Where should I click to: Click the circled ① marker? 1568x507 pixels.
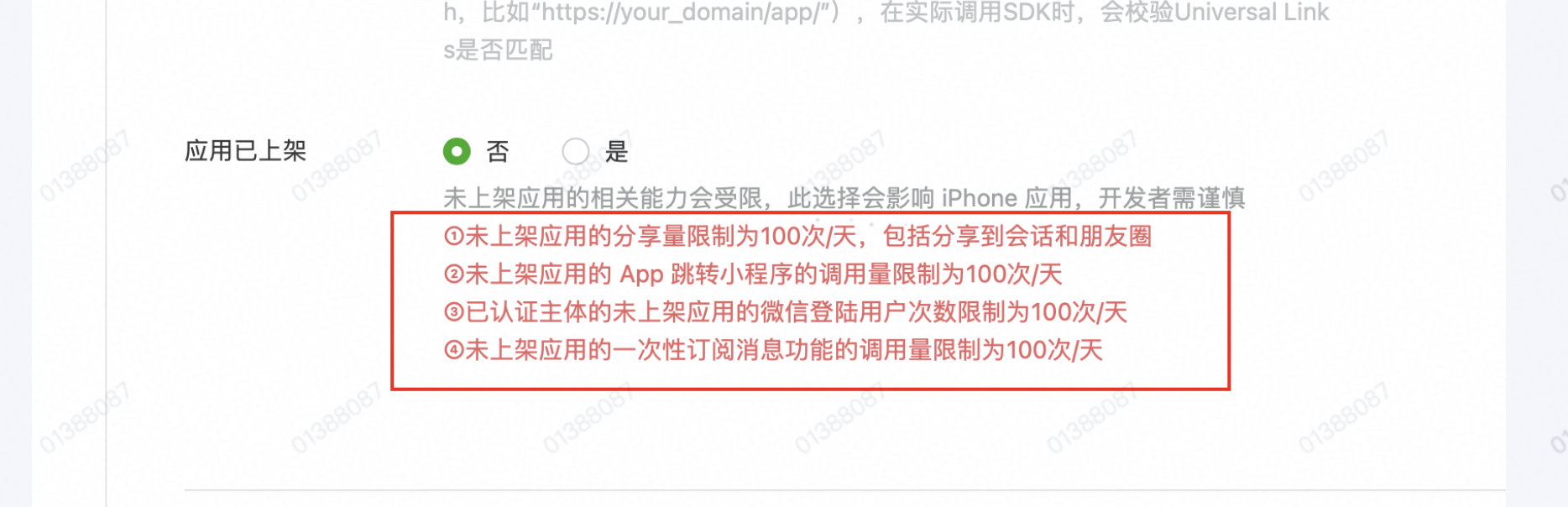(x=454, y=237)
